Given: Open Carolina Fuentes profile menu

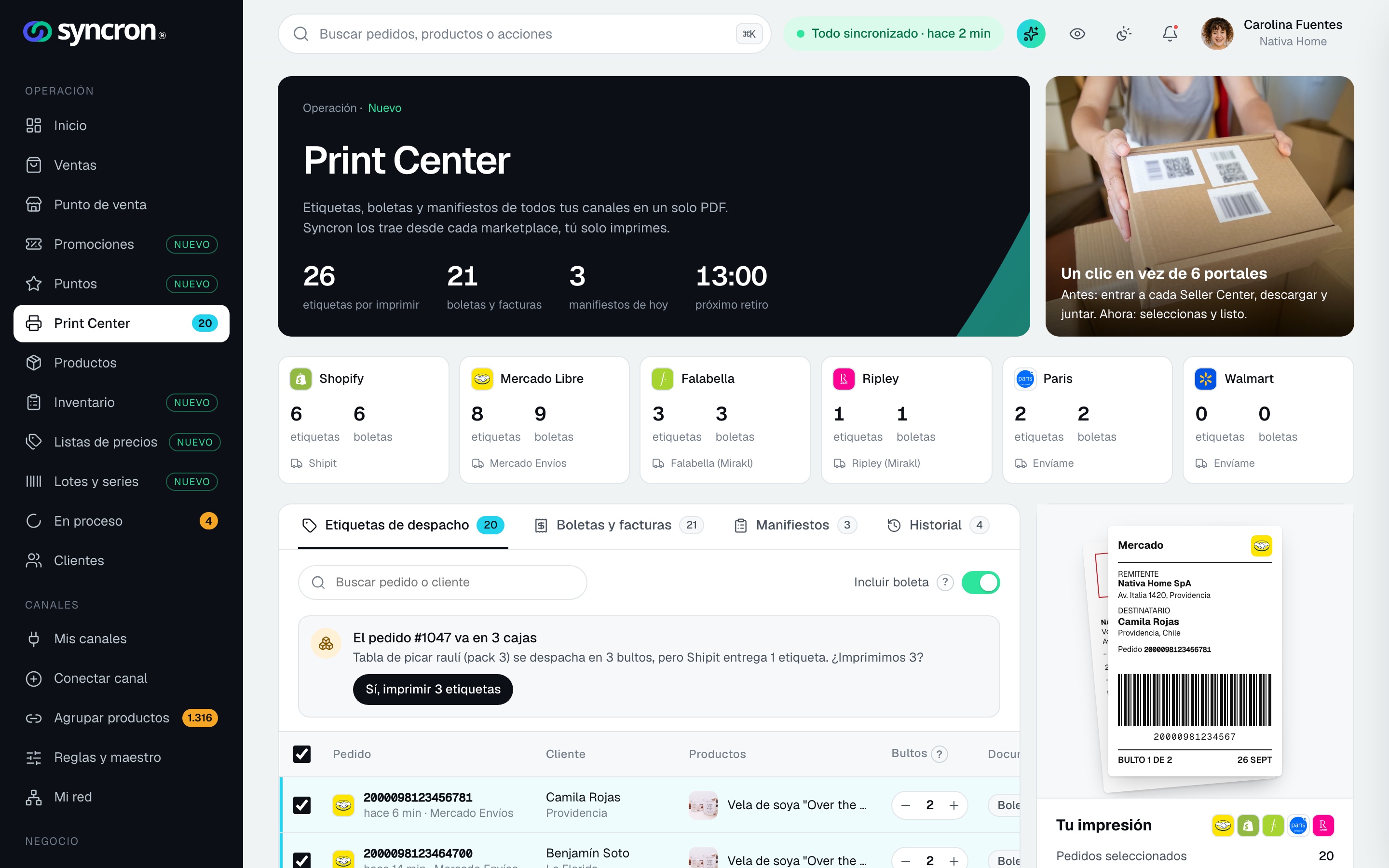Looking at the screenshot, I should [1271, 34].
